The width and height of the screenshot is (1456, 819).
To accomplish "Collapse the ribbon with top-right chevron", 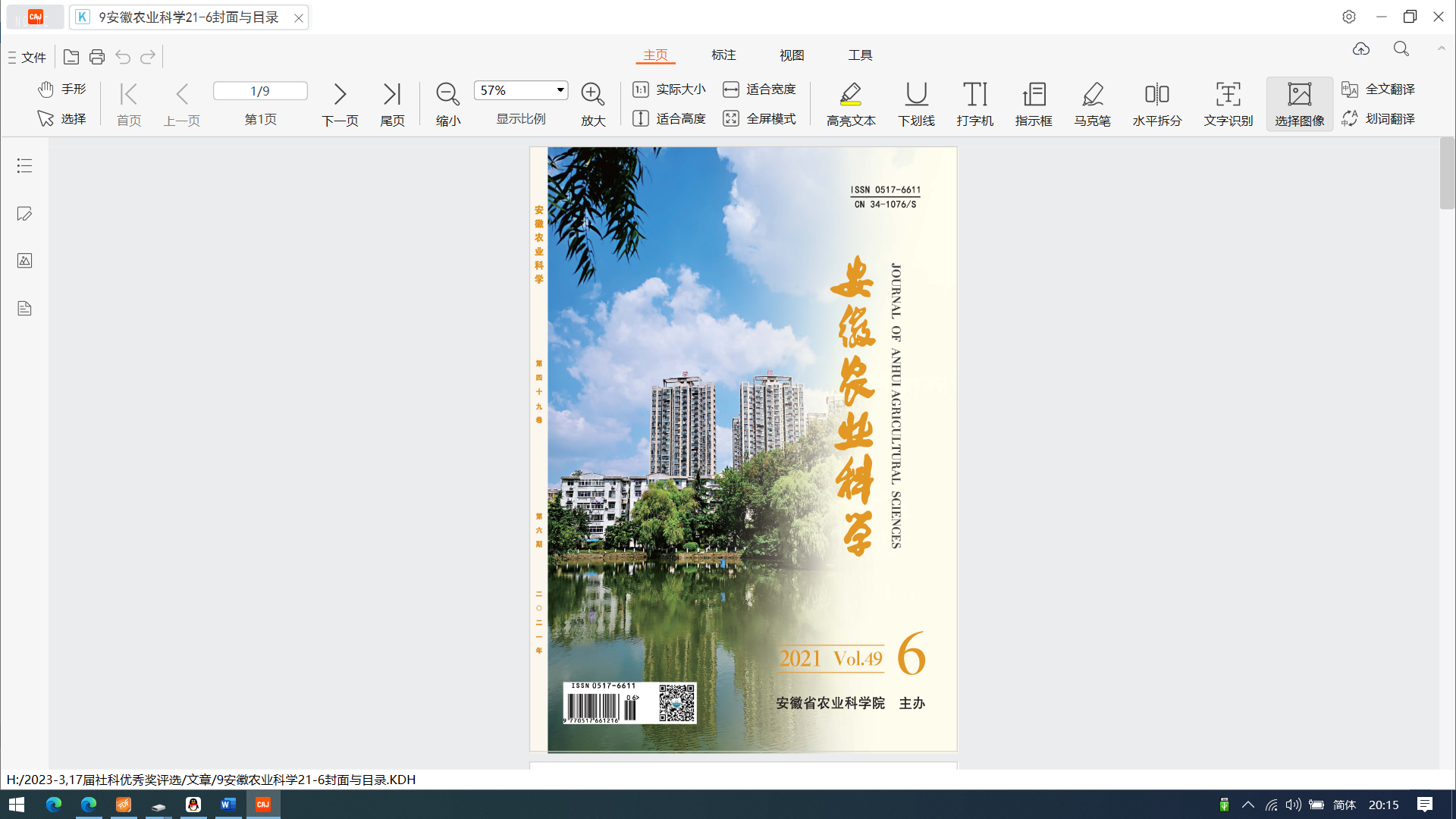I will 1441,49.
